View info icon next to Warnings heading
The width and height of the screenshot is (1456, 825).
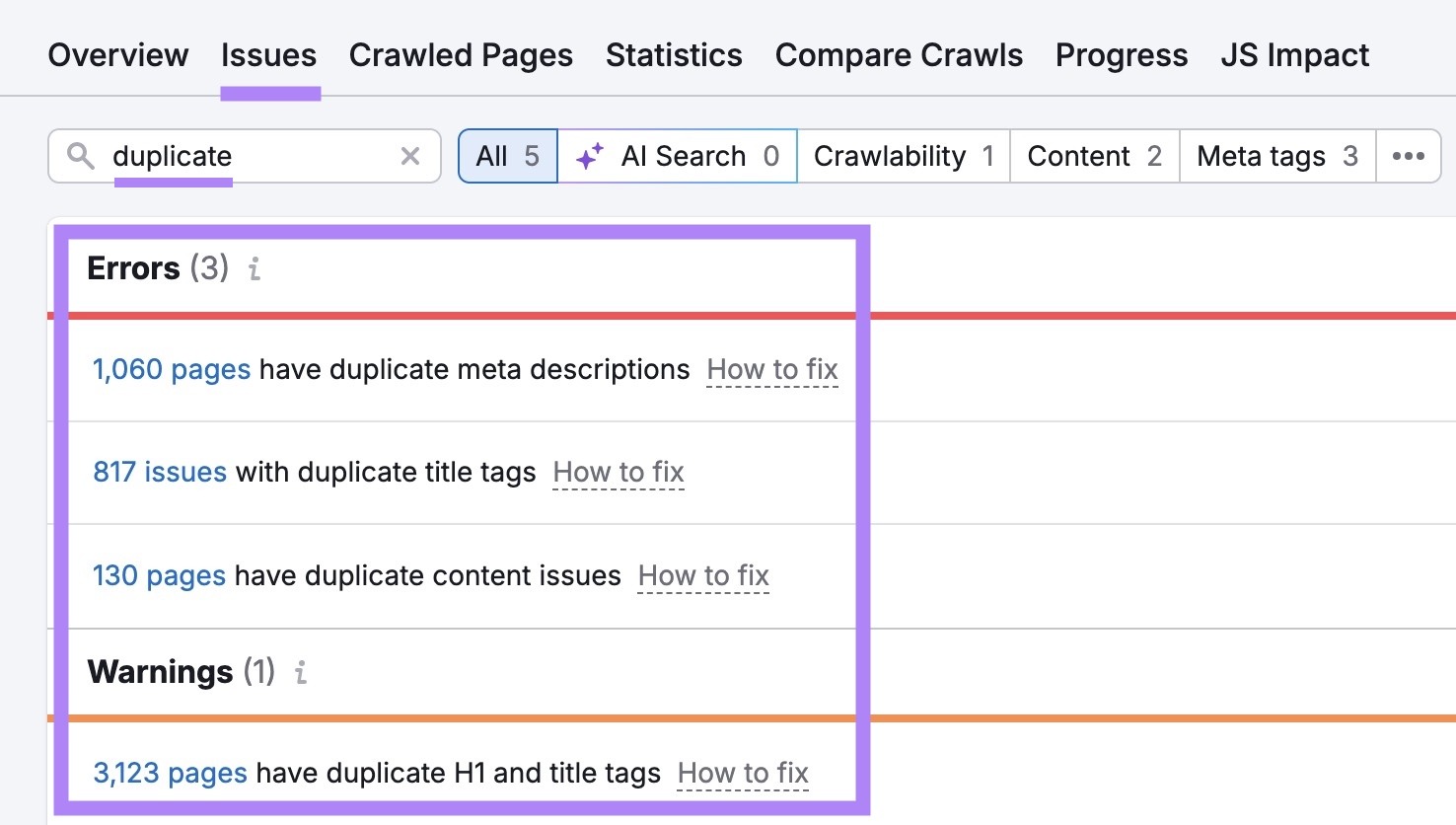coord(300,672)
